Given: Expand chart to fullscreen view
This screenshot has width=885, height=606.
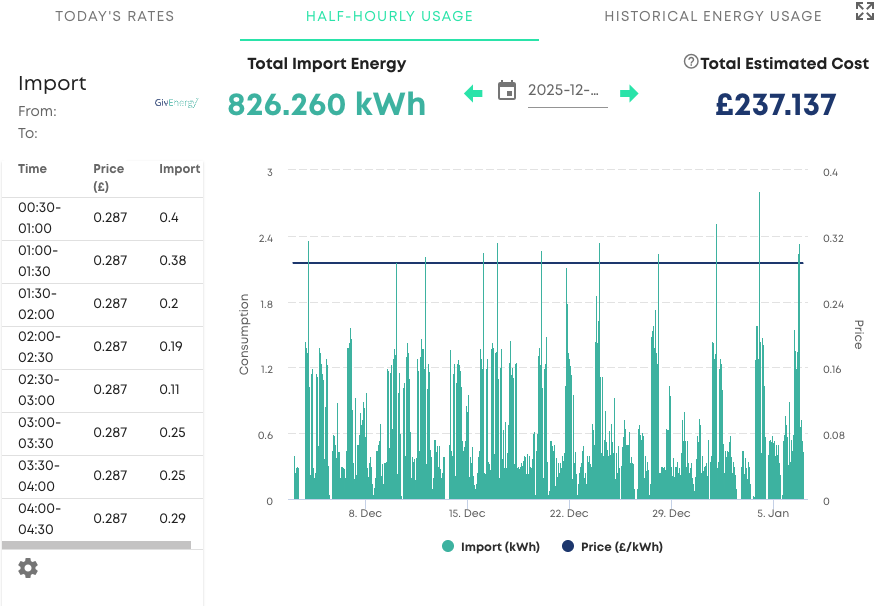Looking at the screenshot, I should [865, 11].
